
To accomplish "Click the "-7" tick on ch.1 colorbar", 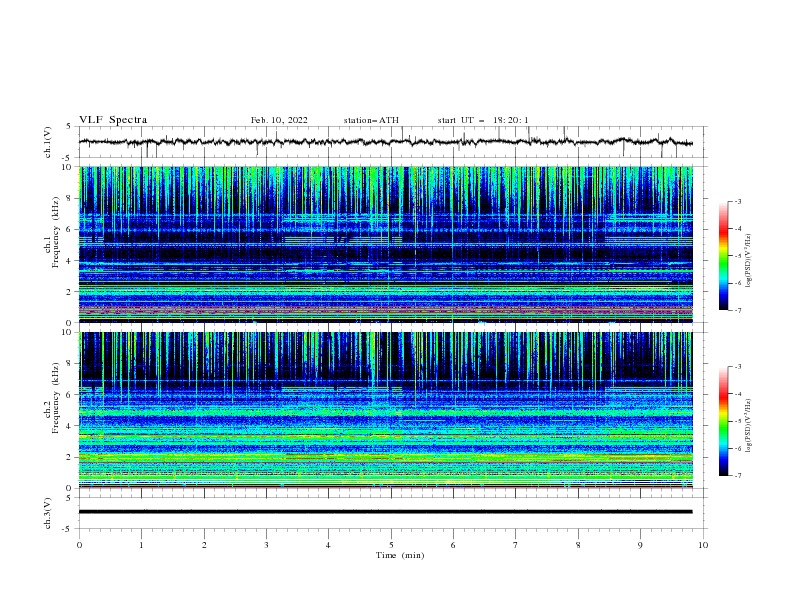I will [x=737, y=310].
